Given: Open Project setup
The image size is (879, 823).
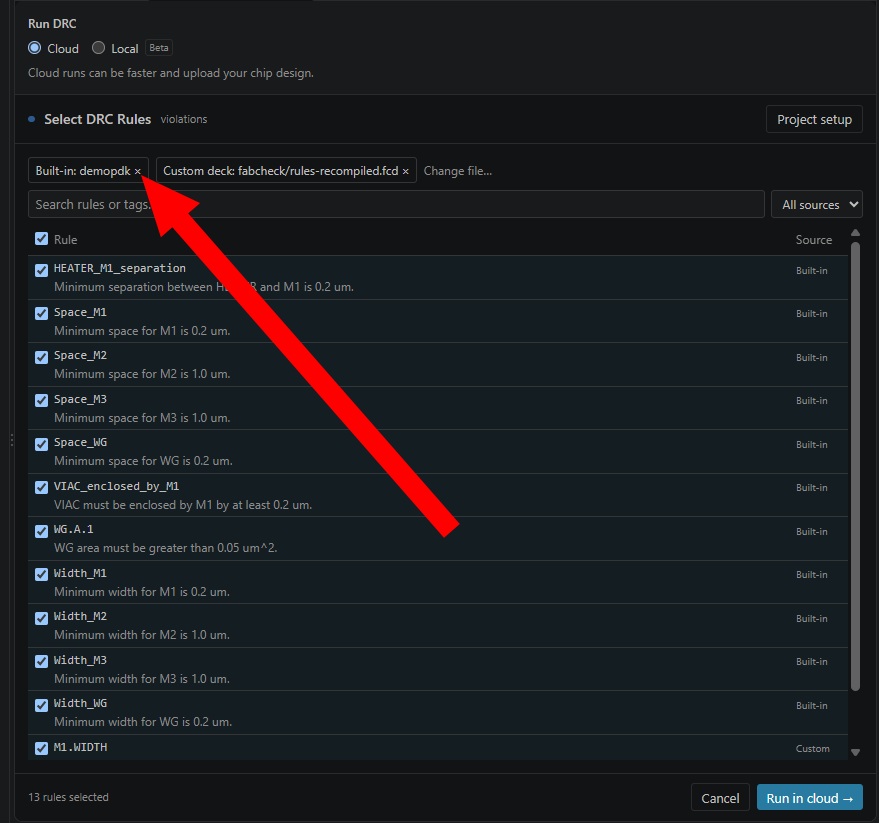Looking at the screenshot, I should tap(814, 119).
